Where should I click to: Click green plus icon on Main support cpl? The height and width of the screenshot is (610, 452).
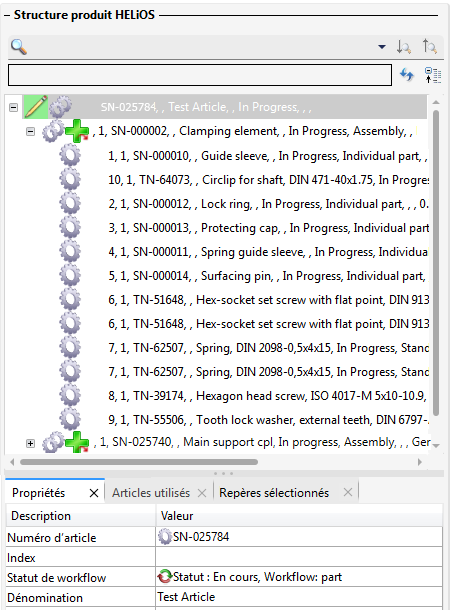(x=77, y=442)
